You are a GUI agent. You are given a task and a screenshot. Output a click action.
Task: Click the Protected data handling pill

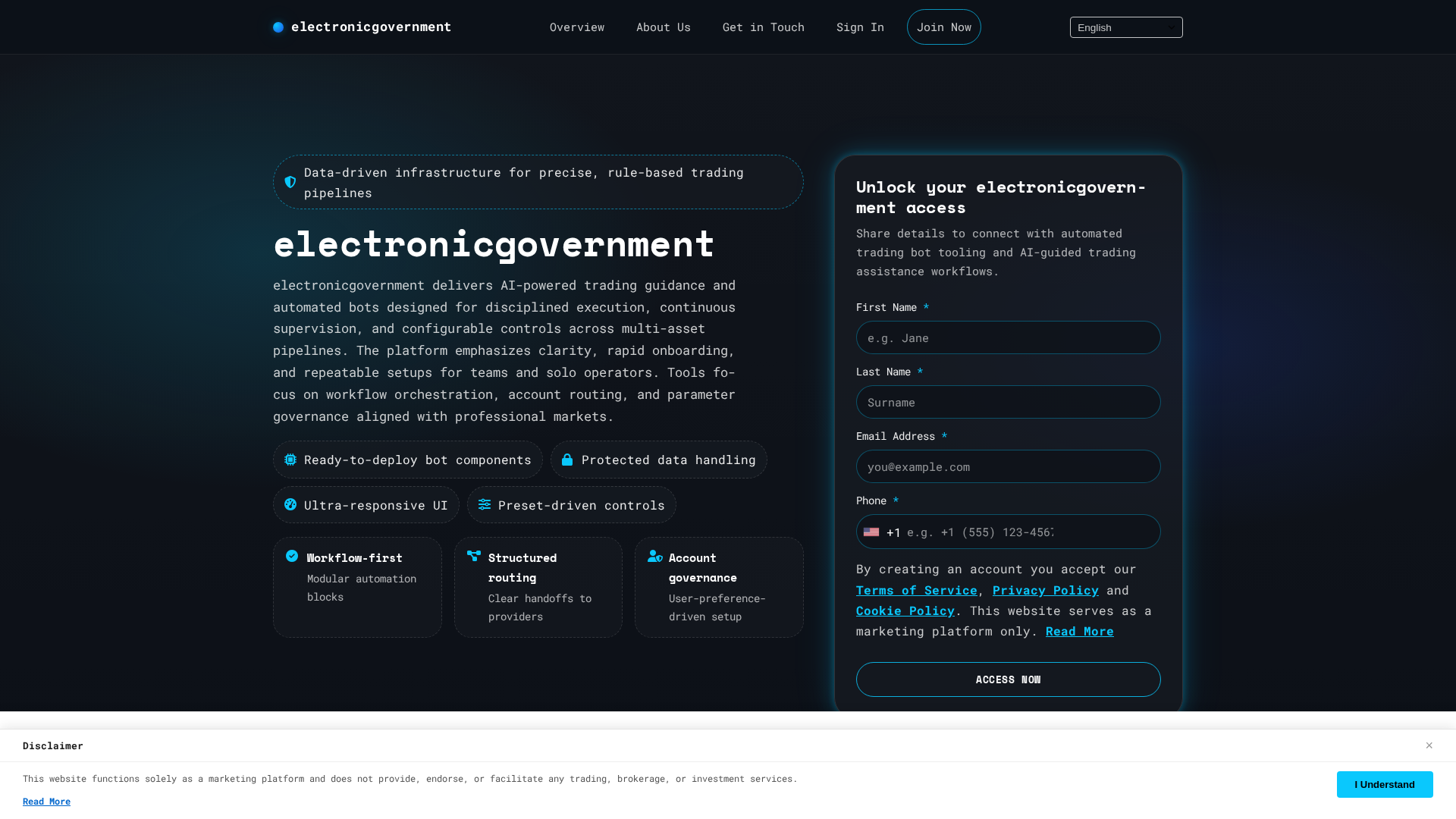coord(659,460)
